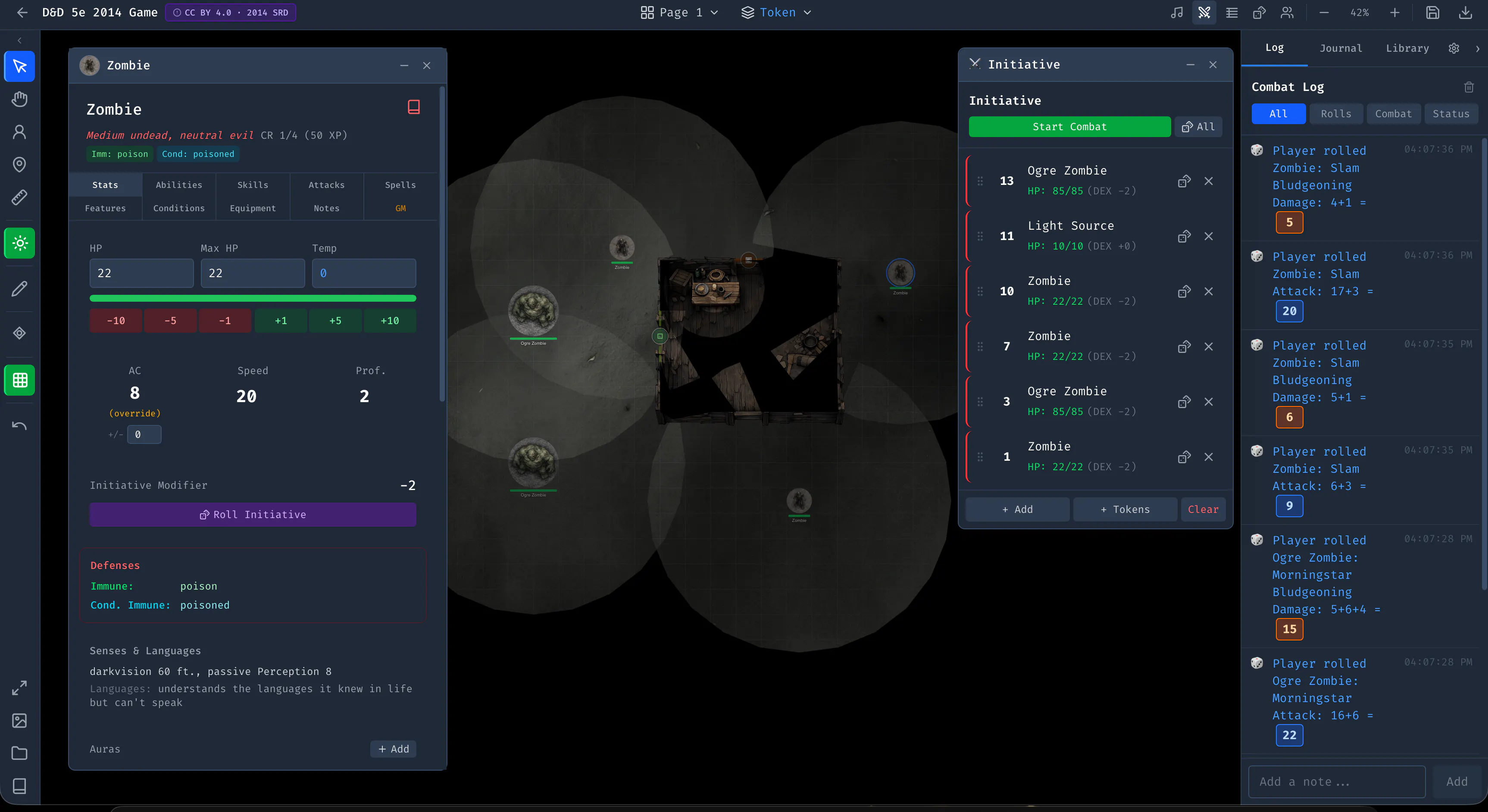Clear combat log with the trash icon
1488x812 pixels.
click(1469, 87)
